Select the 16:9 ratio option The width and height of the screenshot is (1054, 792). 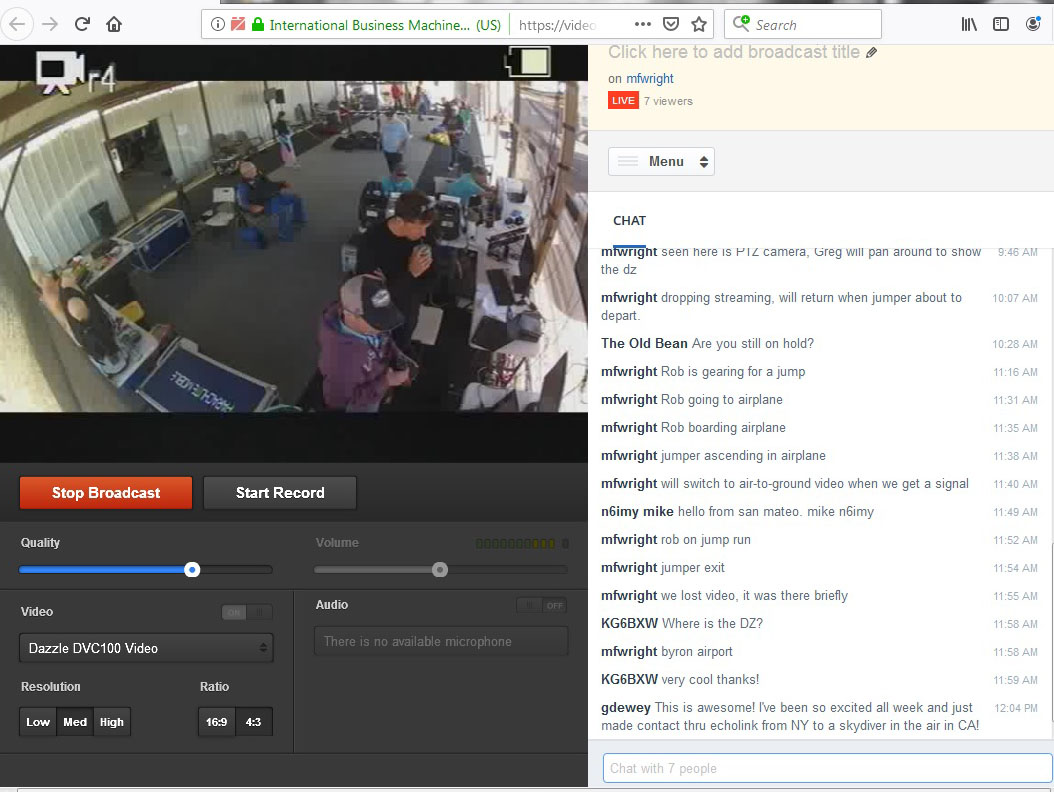216,722
